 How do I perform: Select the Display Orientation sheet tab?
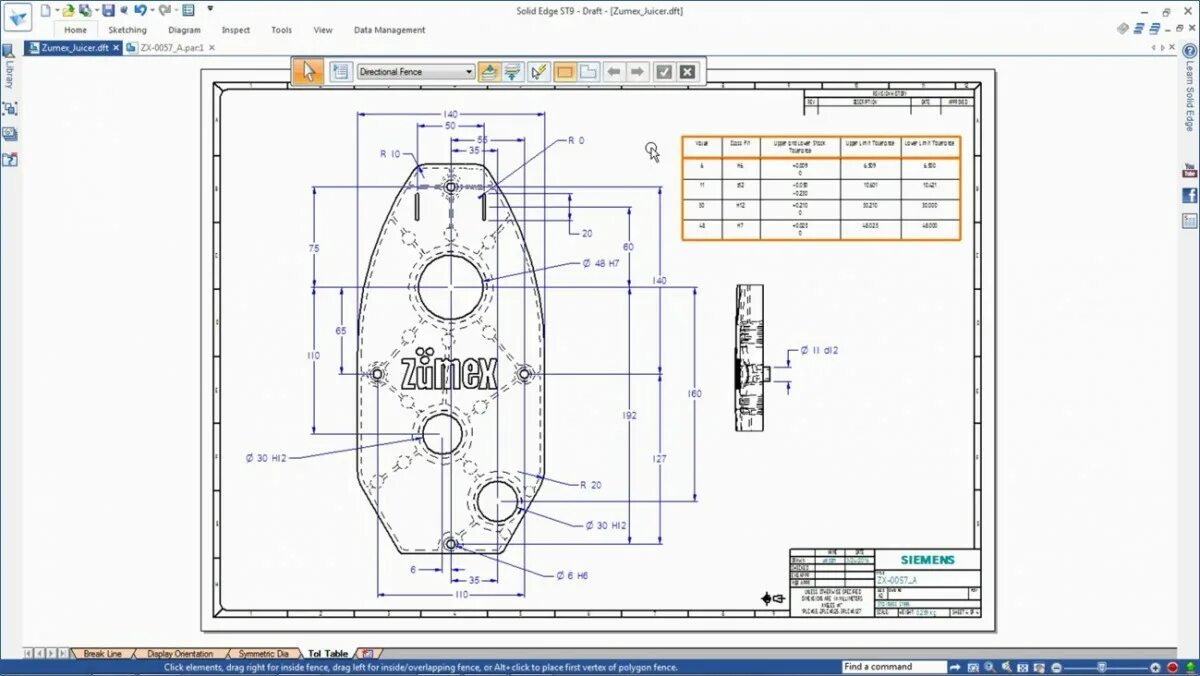tap(179, 653)
